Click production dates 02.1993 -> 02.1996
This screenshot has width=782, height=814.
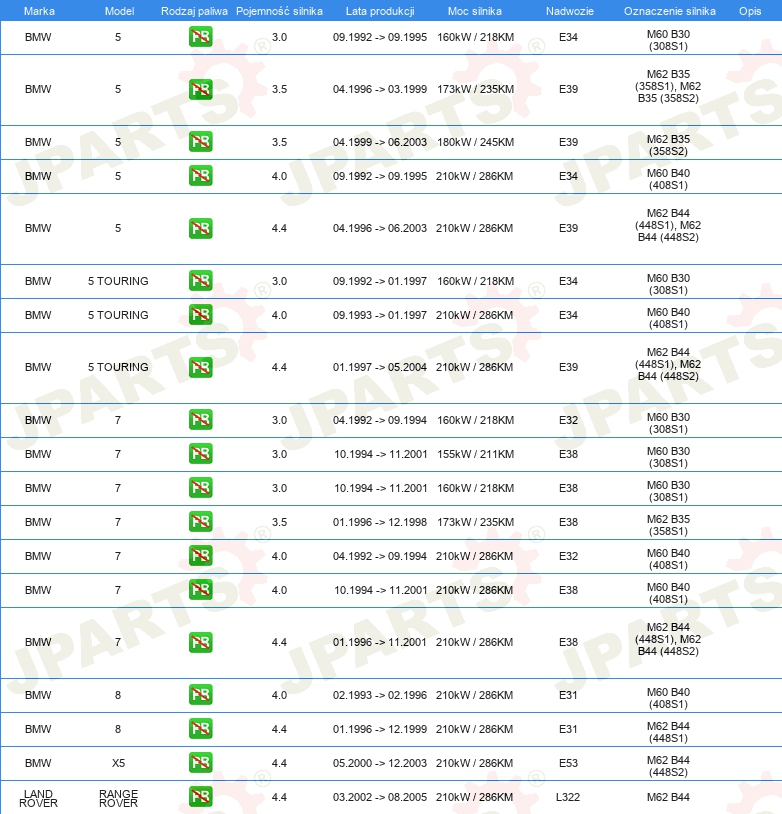(x=380, y=695)
